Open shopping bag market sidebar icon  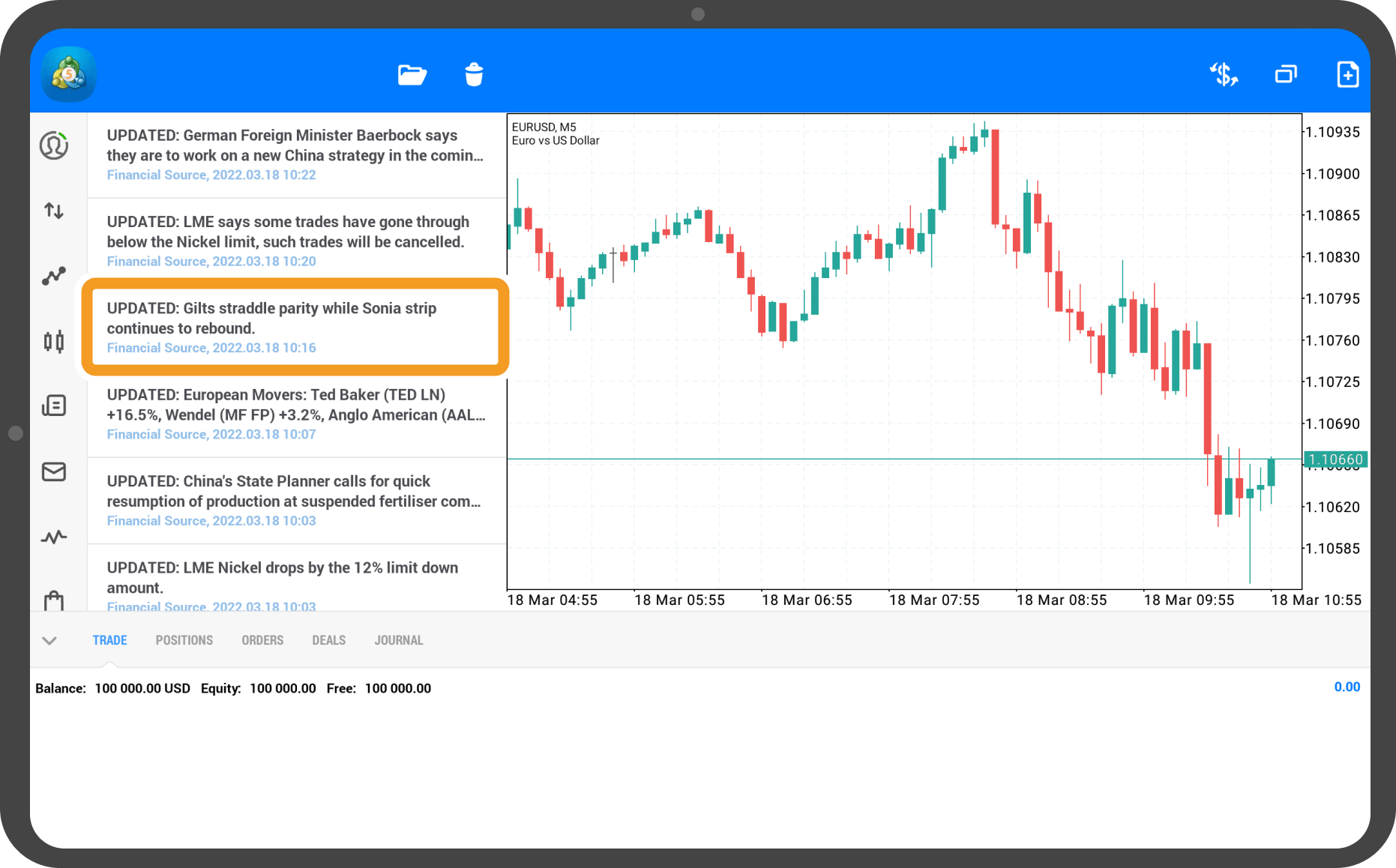(54, 600)
